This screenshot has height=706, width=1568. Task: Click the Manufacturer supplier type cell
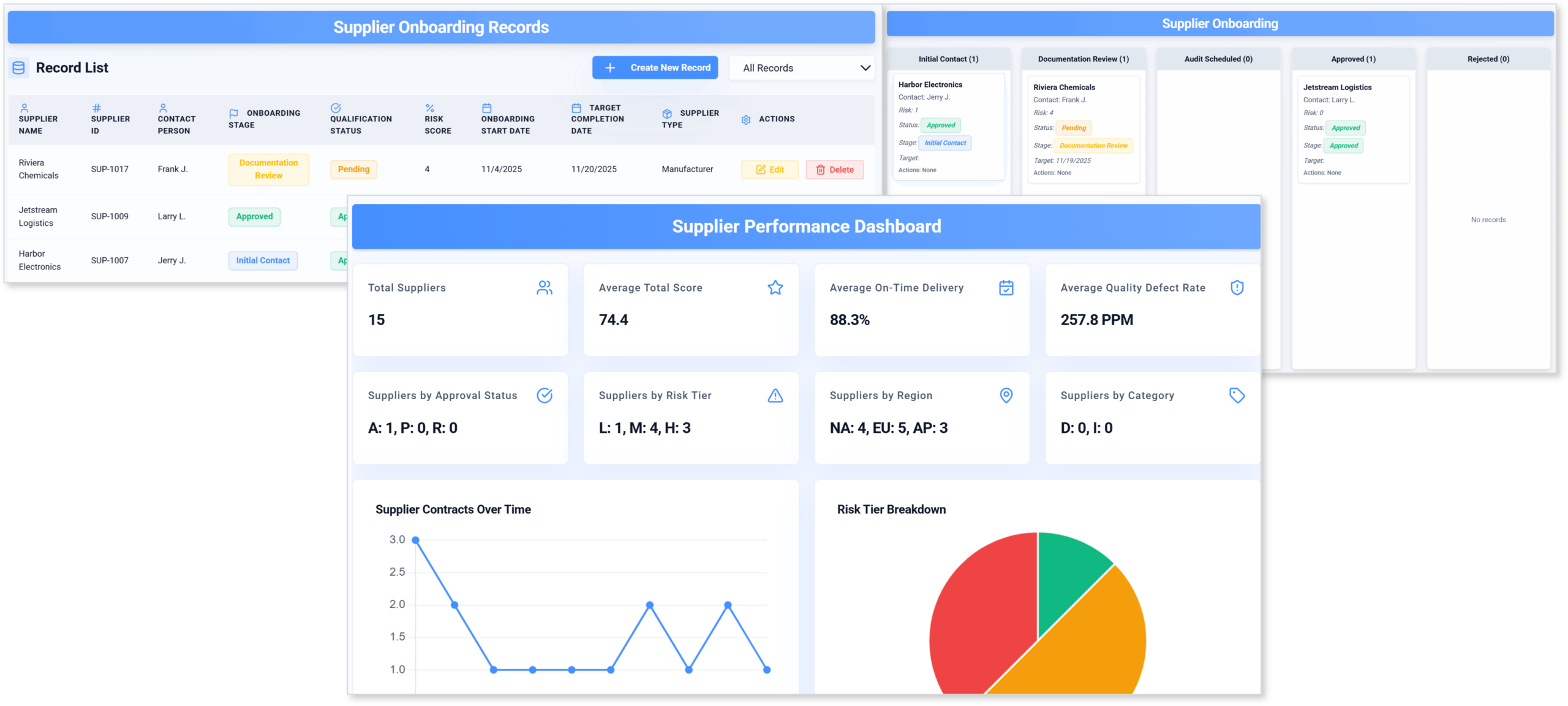pyautogui.click(x=687, y=170)
